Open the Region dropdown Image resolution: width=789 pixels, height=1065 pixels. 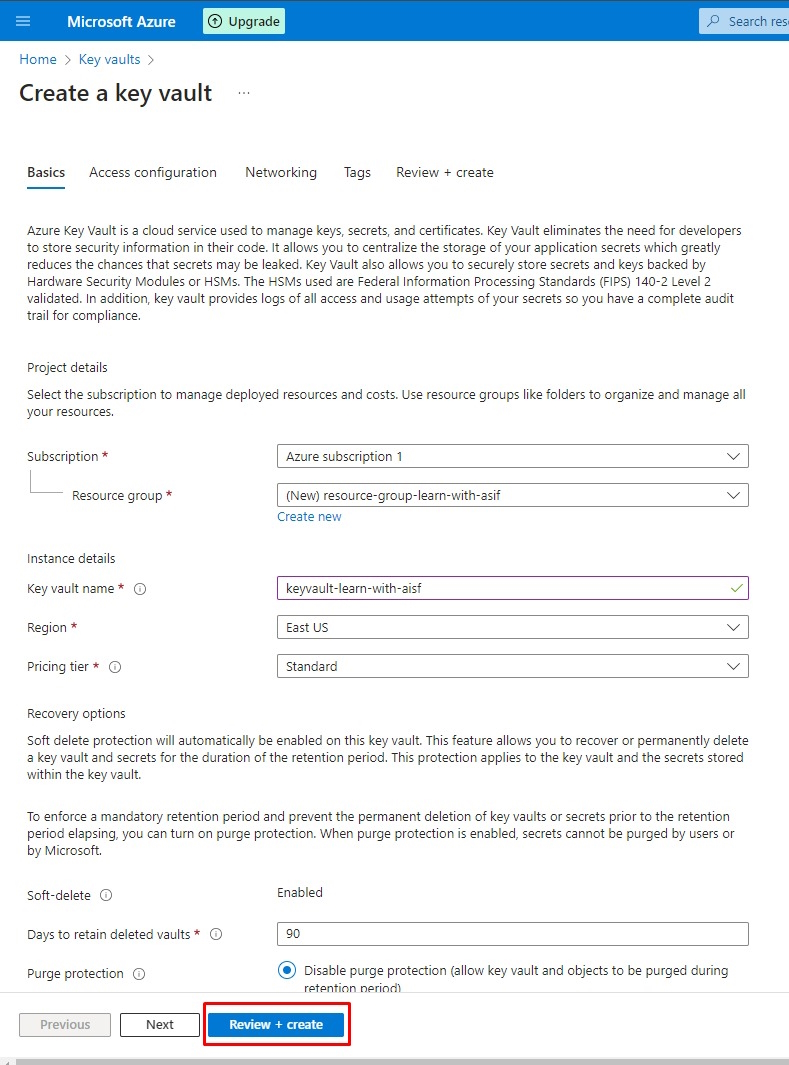[512, 627]
